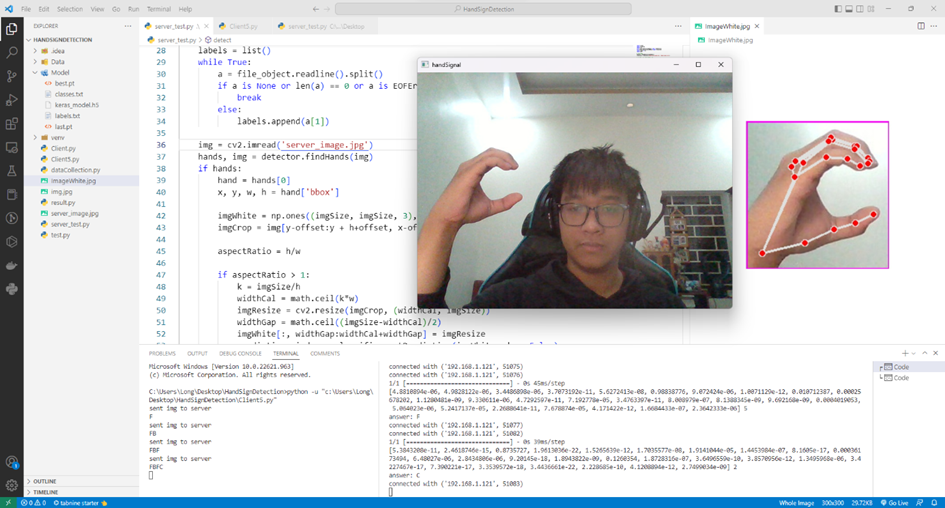Open keras_model.h5 in Explorer
945x508 pixels.
pos(77,105)
